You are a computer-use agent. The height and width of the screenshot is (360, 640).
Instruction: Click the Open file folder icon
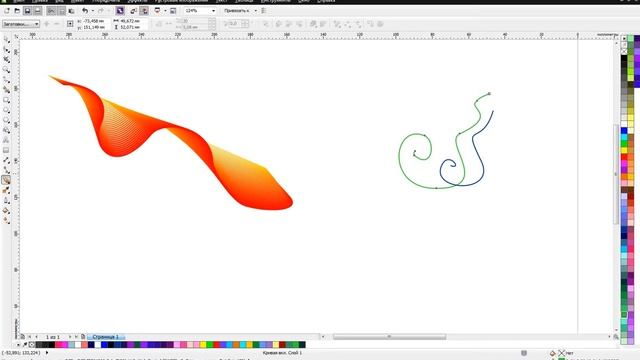tap(17, 11)
